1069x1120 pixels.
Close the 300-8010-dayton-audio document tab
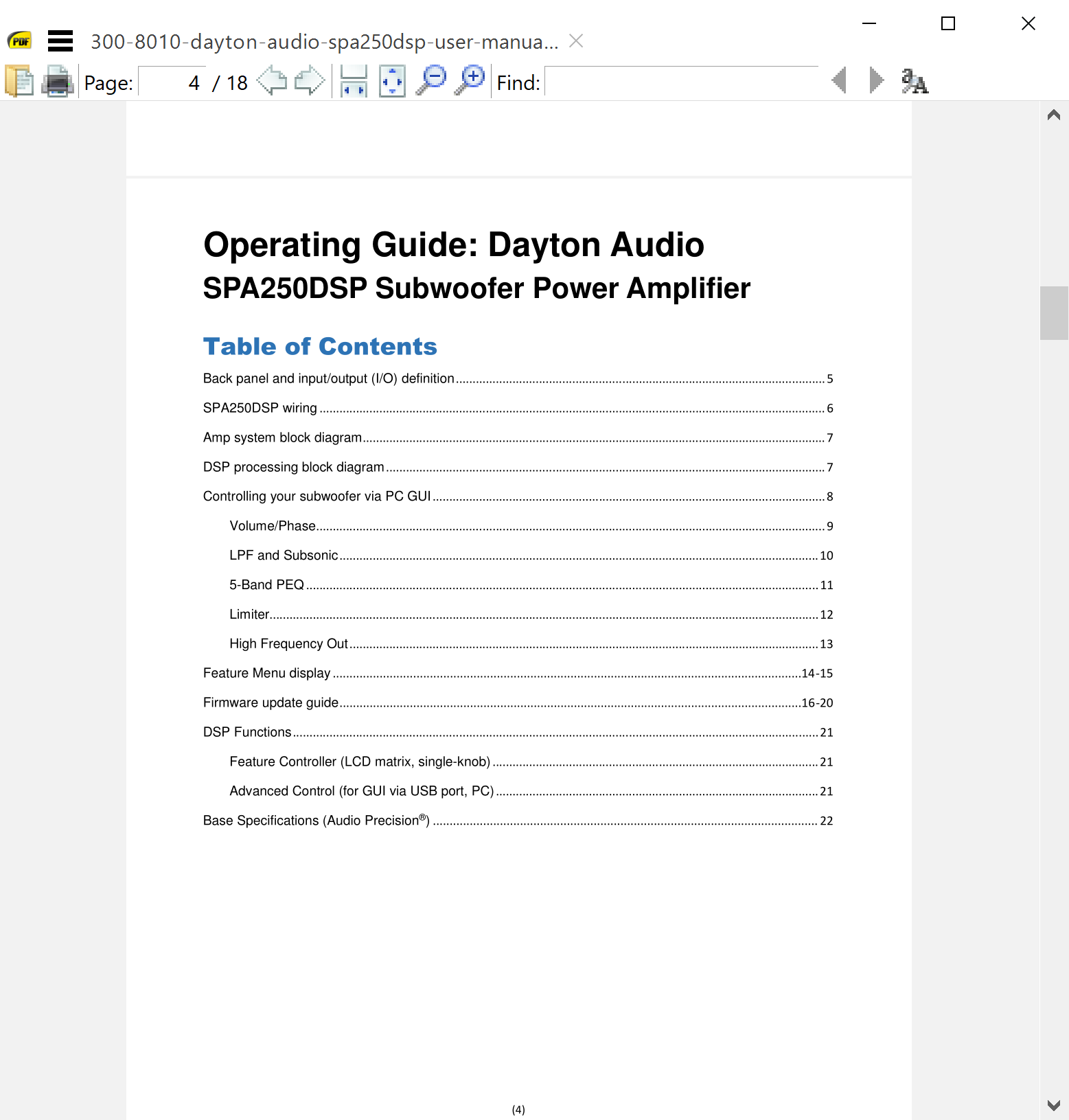tap(576, 41)
